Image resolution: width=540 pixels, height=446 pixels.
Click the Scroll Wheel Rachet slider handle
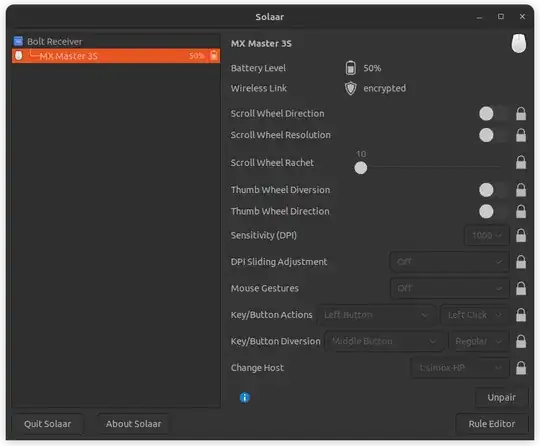click(x=361, y=168)
